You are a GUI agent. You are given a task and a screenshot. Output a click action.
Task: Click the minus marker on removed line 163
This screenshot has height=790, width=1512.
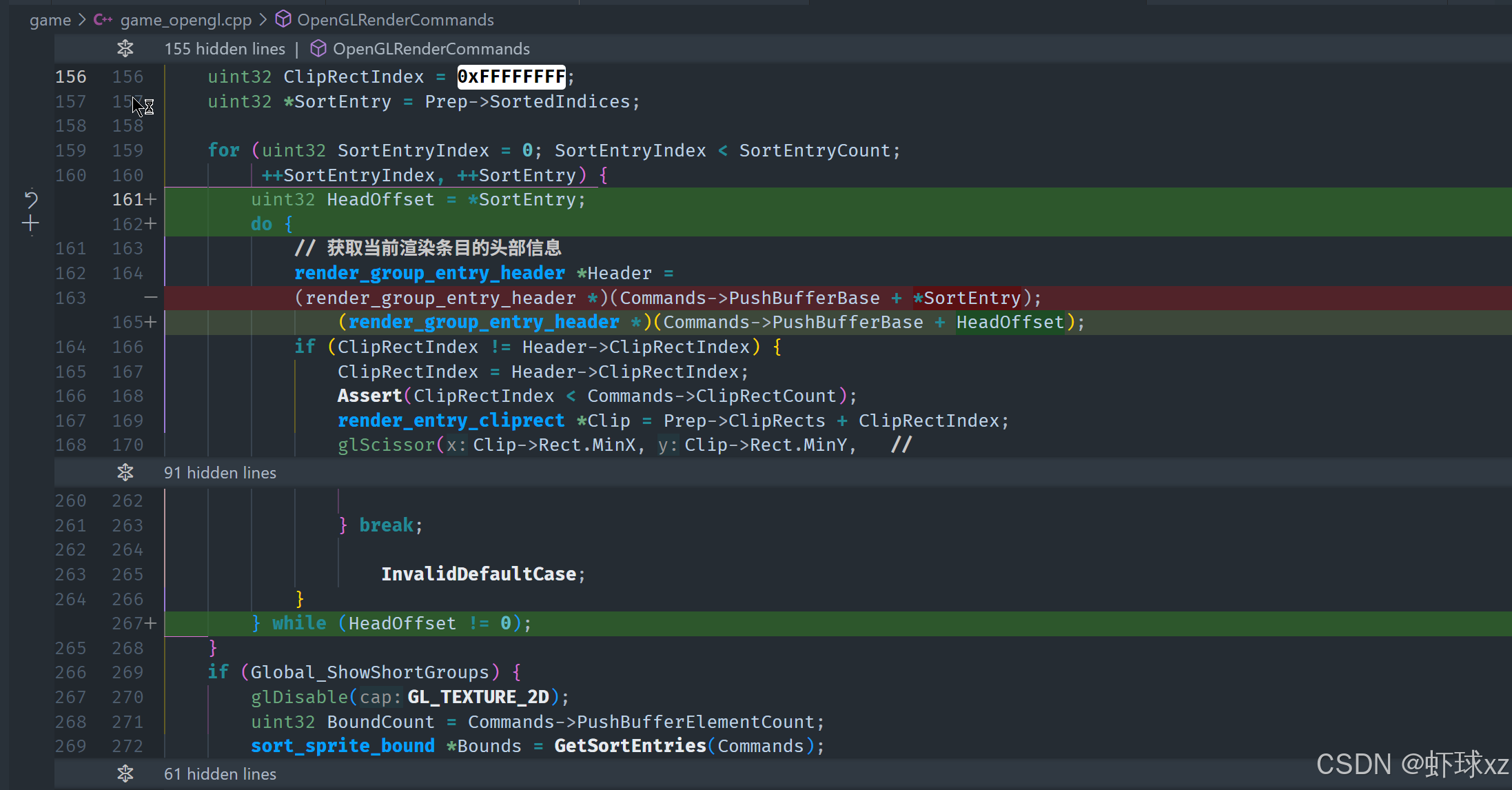click(151, 298)
